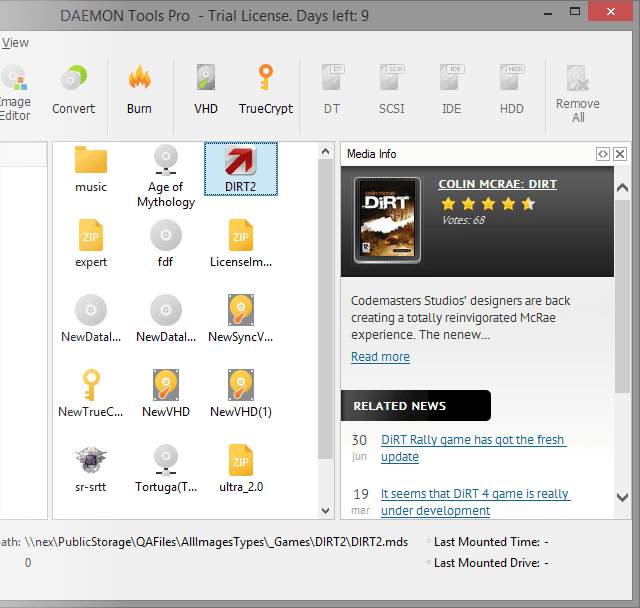This screenshot has width=640, height=608.
Task: Open the Image Editor tool
Action: 15,93
